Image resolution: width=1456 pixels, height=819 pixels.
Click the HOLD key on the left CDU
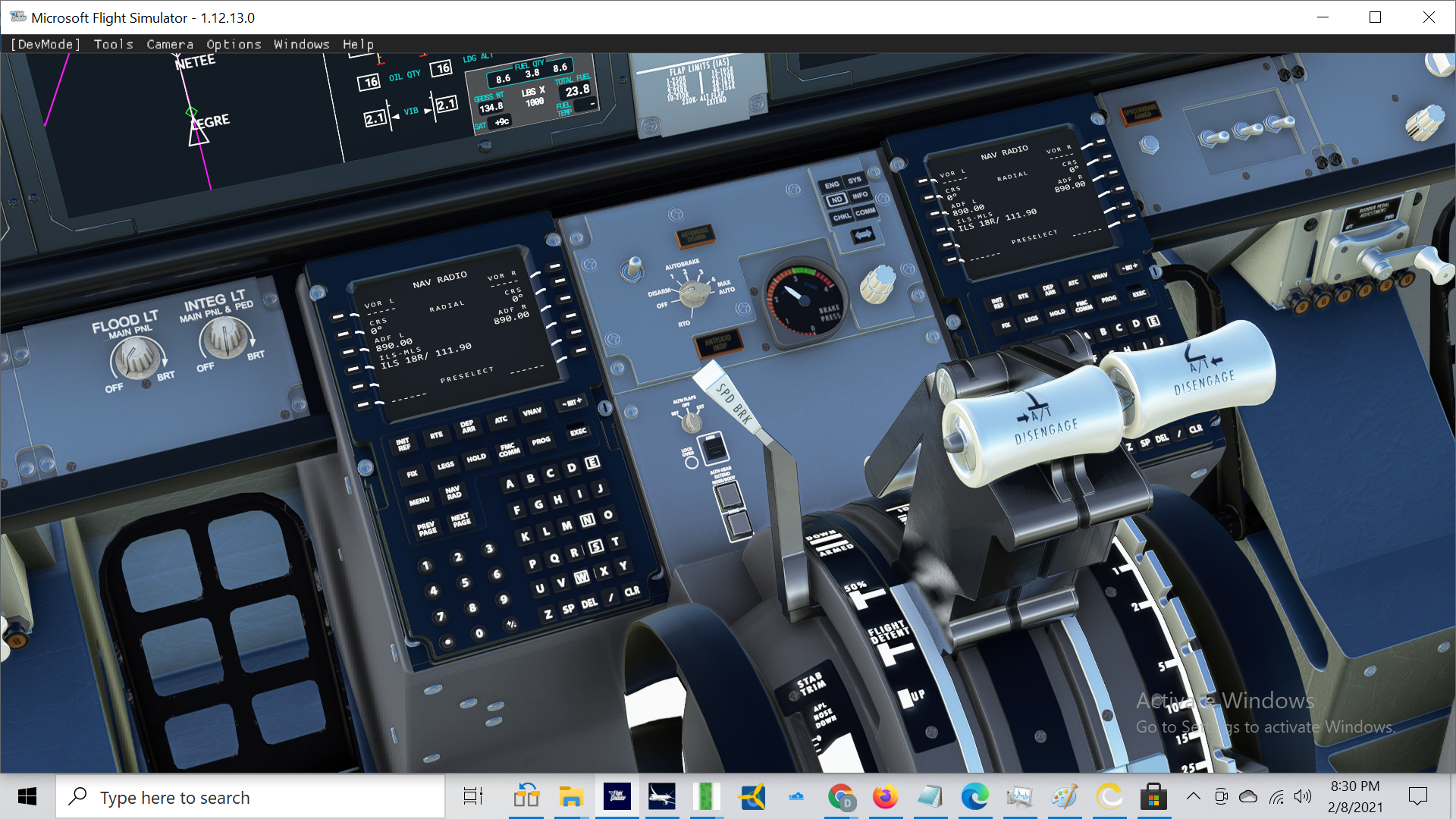tap(476, 458)
